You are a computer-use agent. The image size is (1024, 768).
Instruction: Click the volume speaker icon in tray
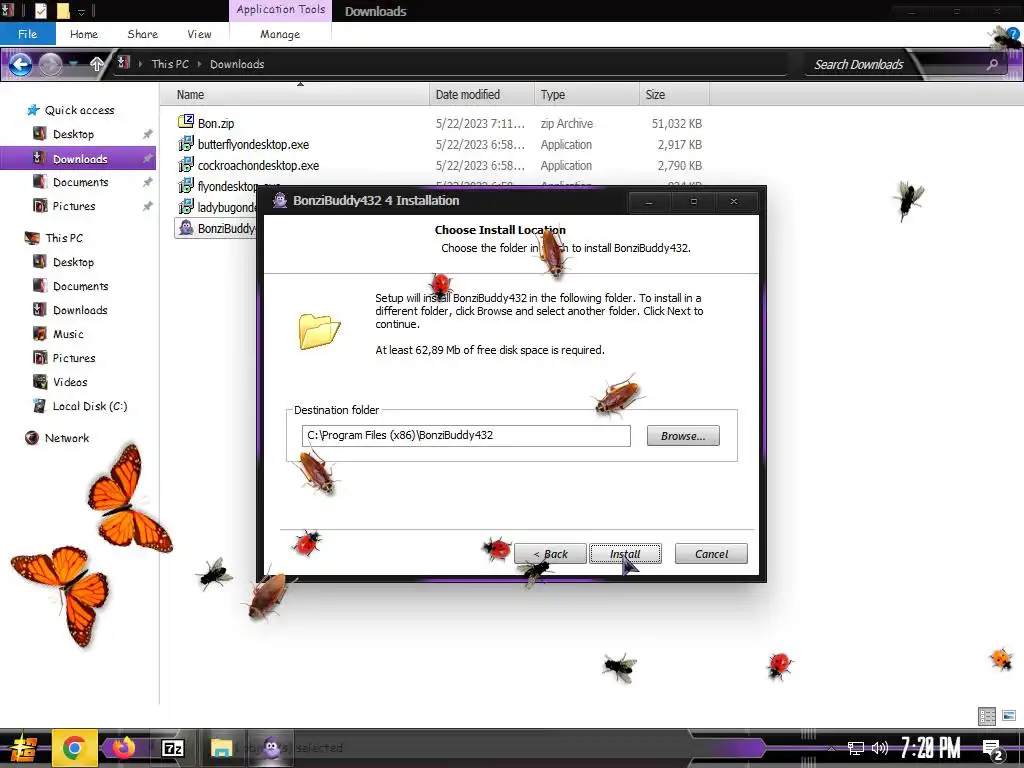click(880, 748)
